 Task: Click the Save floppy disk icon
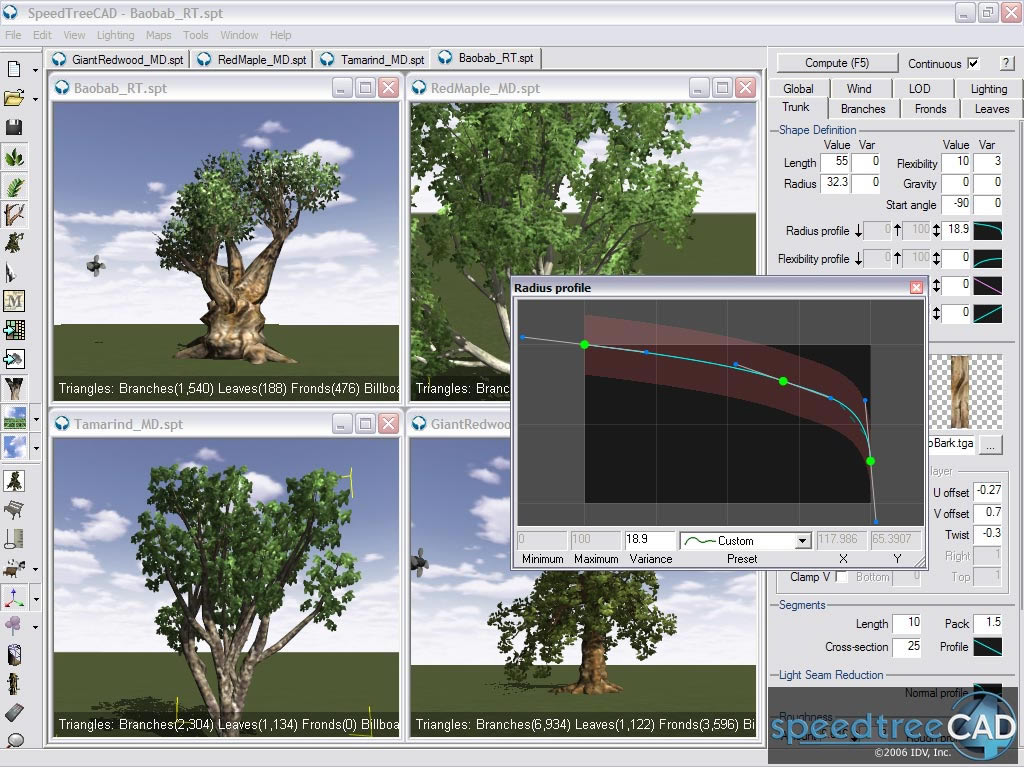(x=14, y=127)
